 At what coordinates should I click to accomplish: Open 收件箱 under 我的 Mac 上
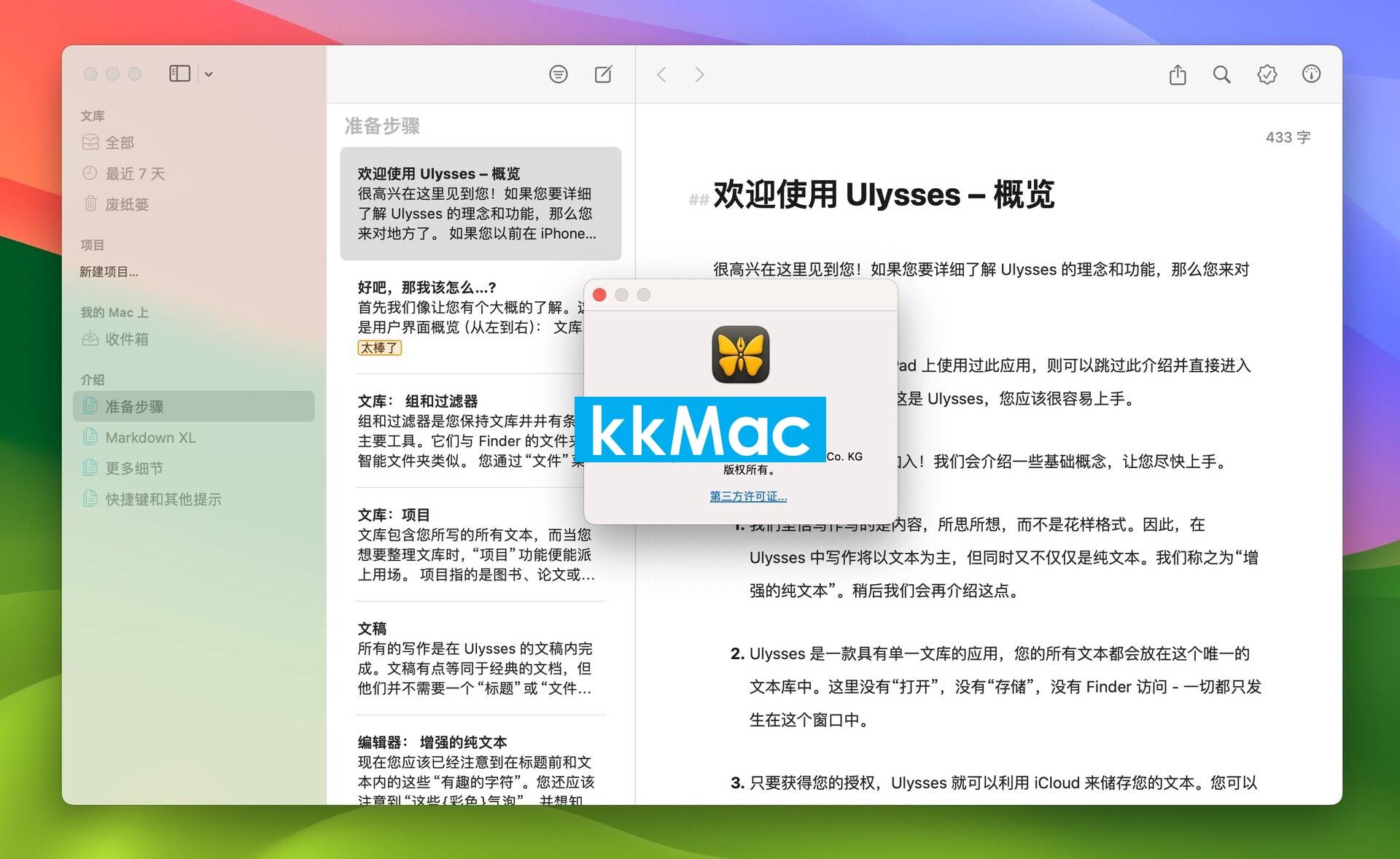tap(193, 339)
